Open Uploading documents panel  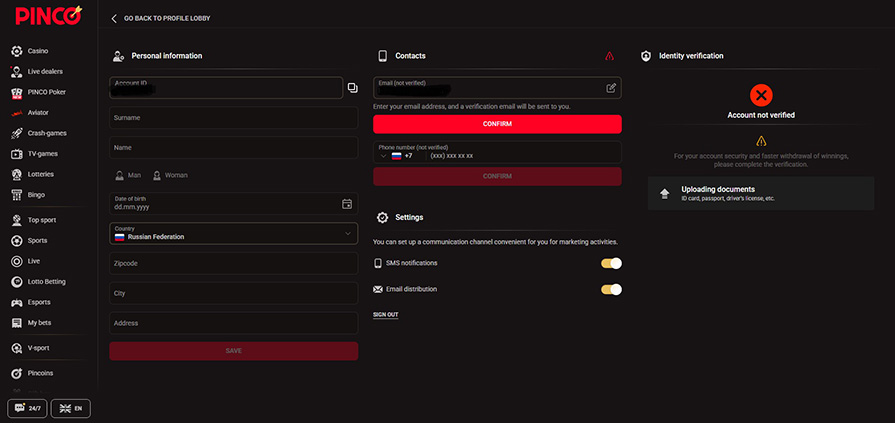tap(761, 194)
